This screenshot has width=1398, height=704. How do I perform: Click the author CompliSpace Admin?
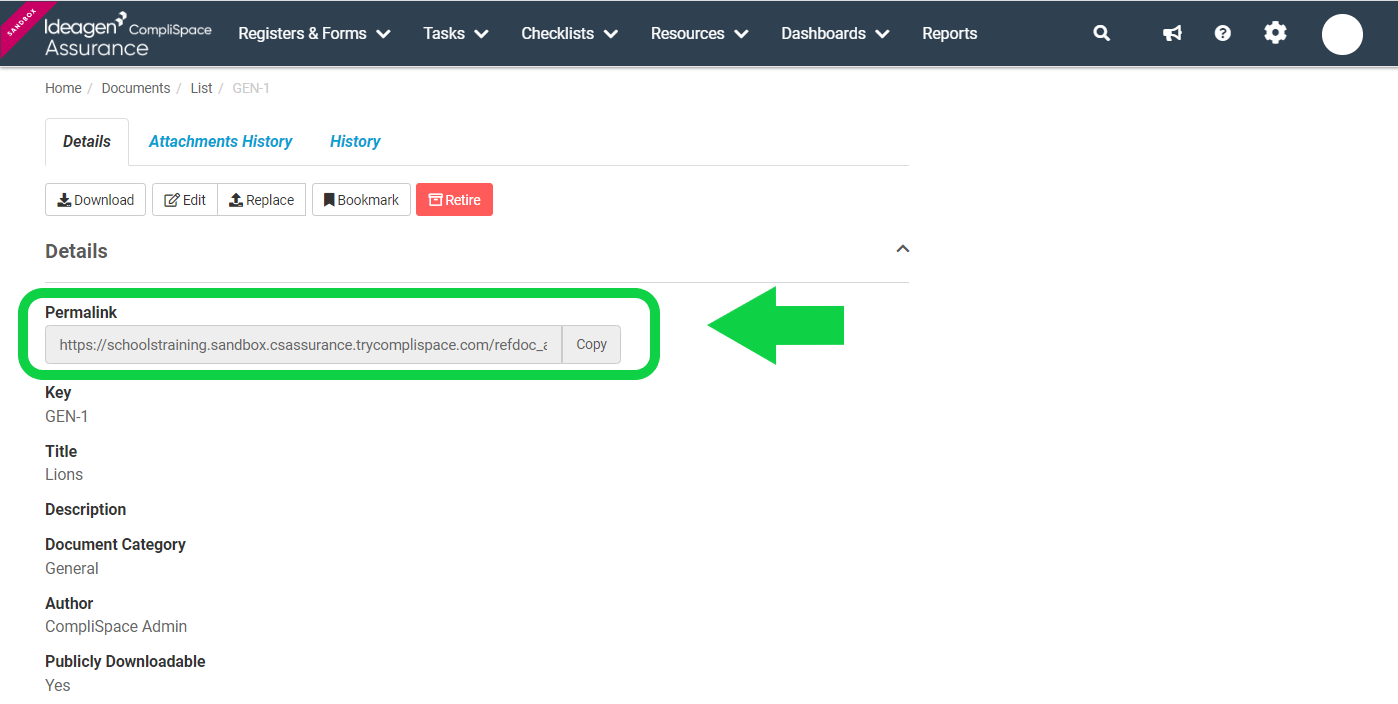116,626
